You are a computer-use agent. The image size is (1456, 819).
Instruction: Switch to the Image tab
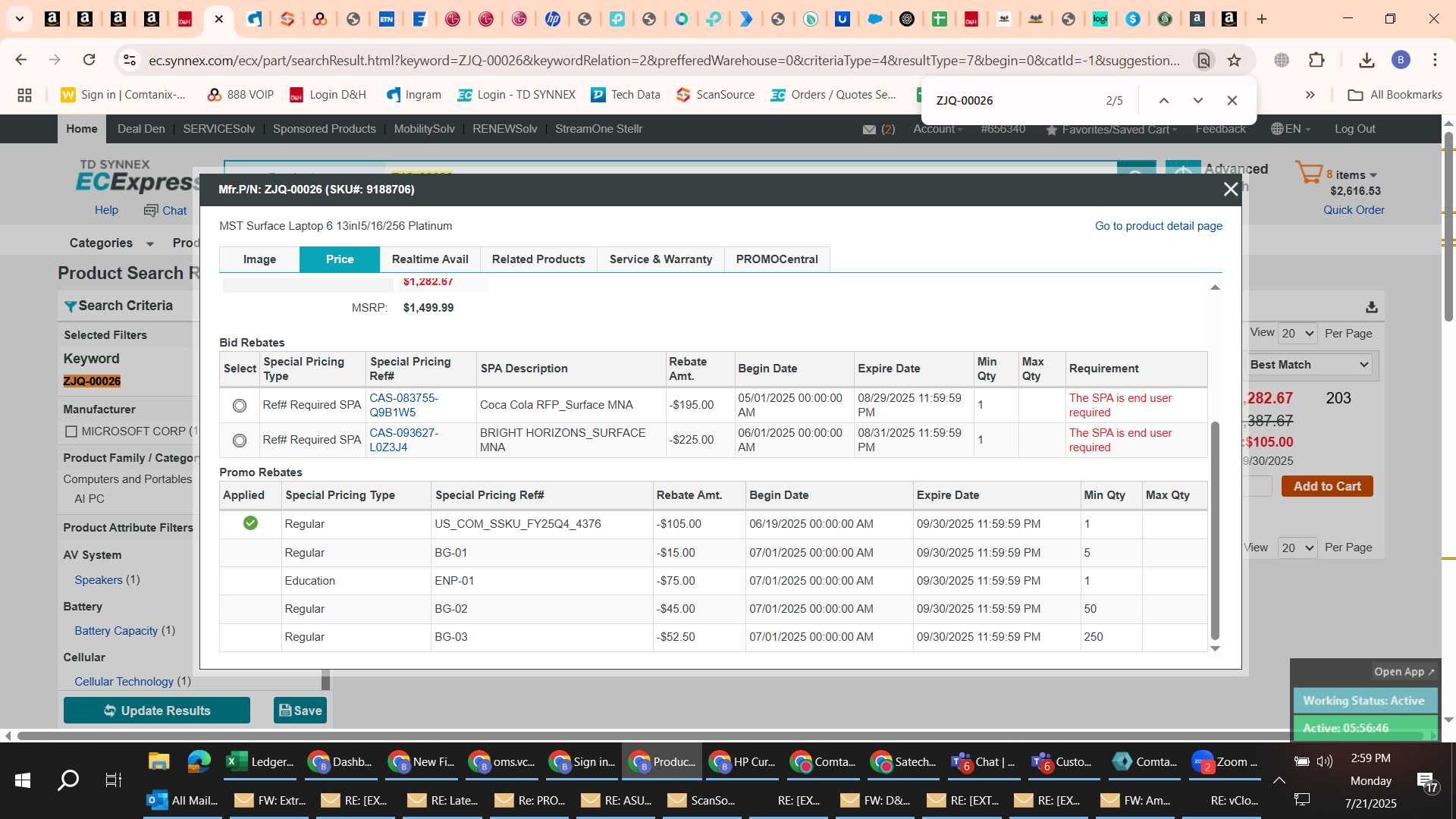coord(259,259)
